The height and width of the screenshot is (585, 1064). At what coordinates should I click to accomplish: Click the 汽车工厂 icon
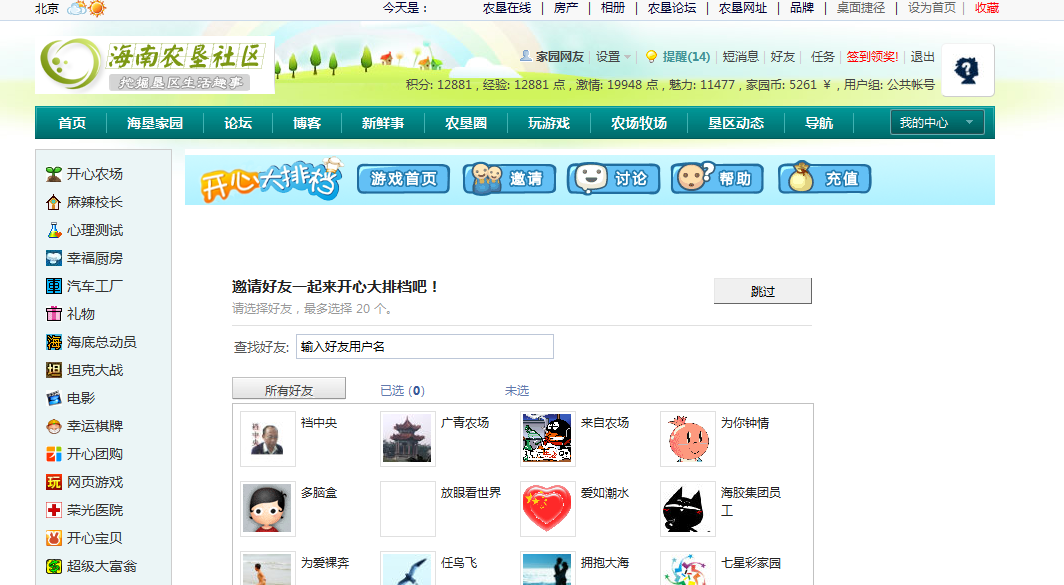[x=54, y=286]
